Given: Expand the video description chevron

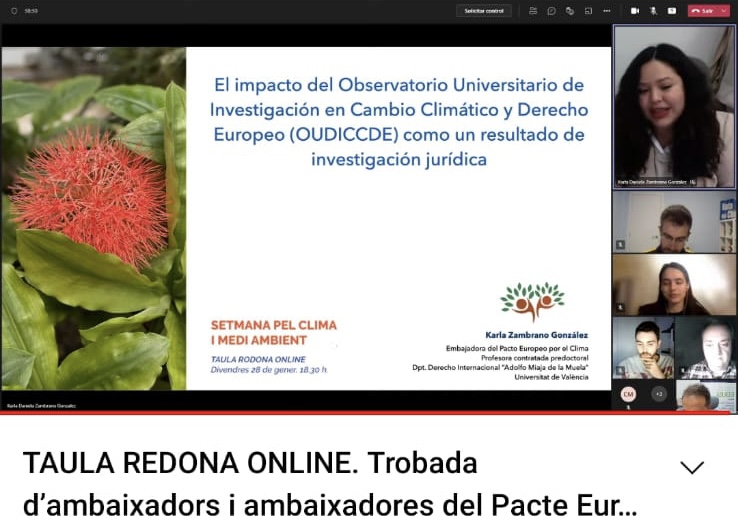Looking at the screenshot, I should pyautogui.click(x=692, y=467).
